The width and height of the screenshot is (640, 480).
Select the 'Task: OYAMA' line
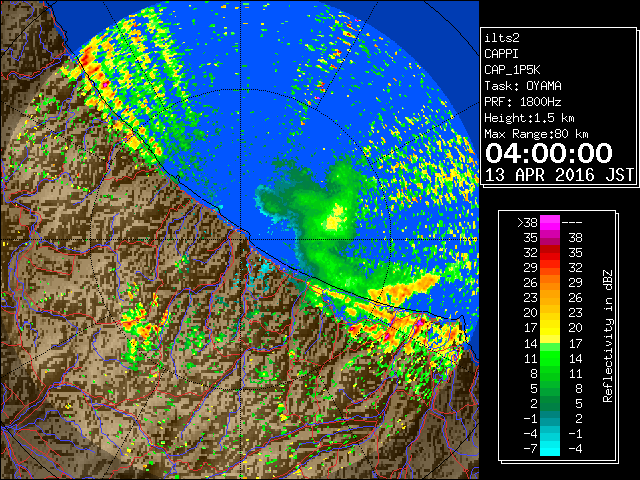click(523, 86)
